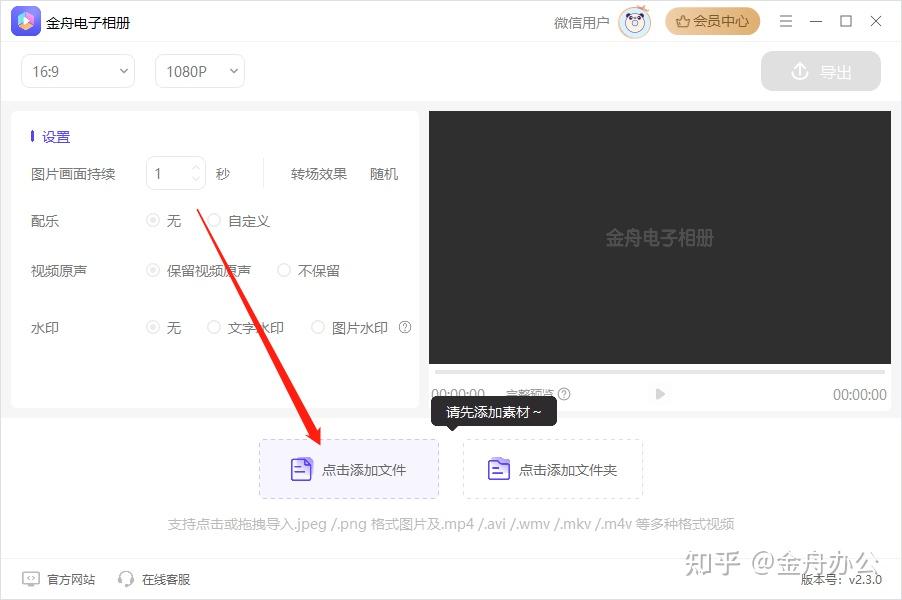Click the 导出 export button

tap(820, 71)
